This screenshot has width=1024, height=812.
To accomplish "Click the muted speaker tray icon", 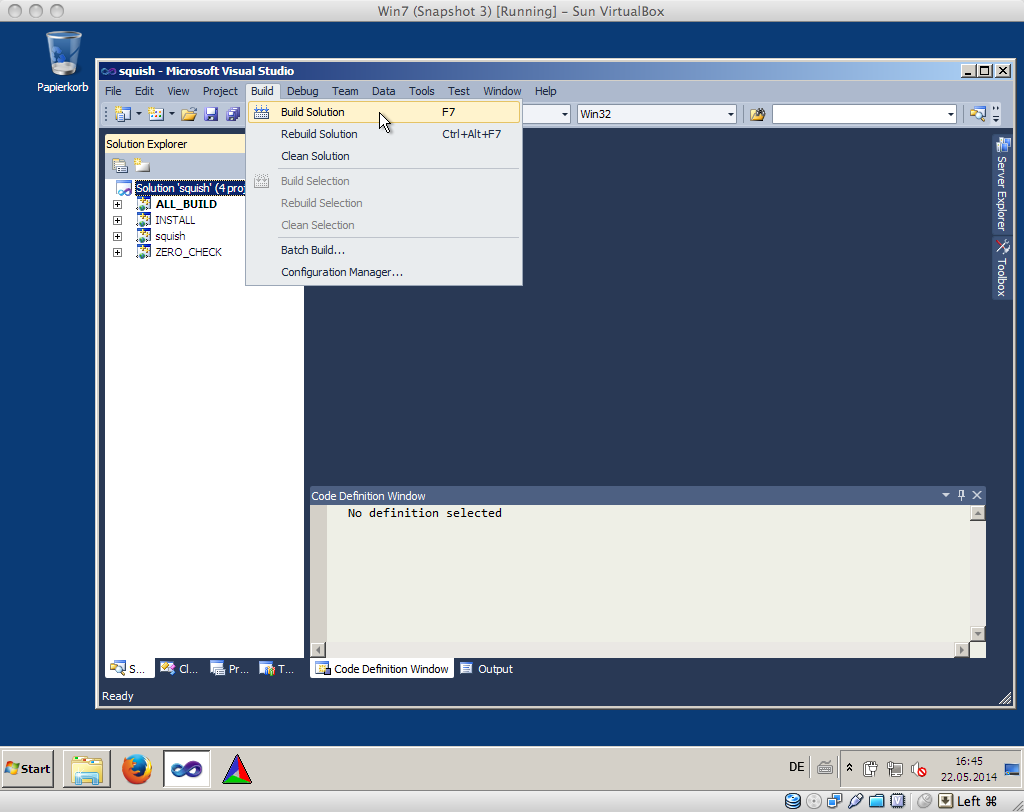I will coord(919,769).
